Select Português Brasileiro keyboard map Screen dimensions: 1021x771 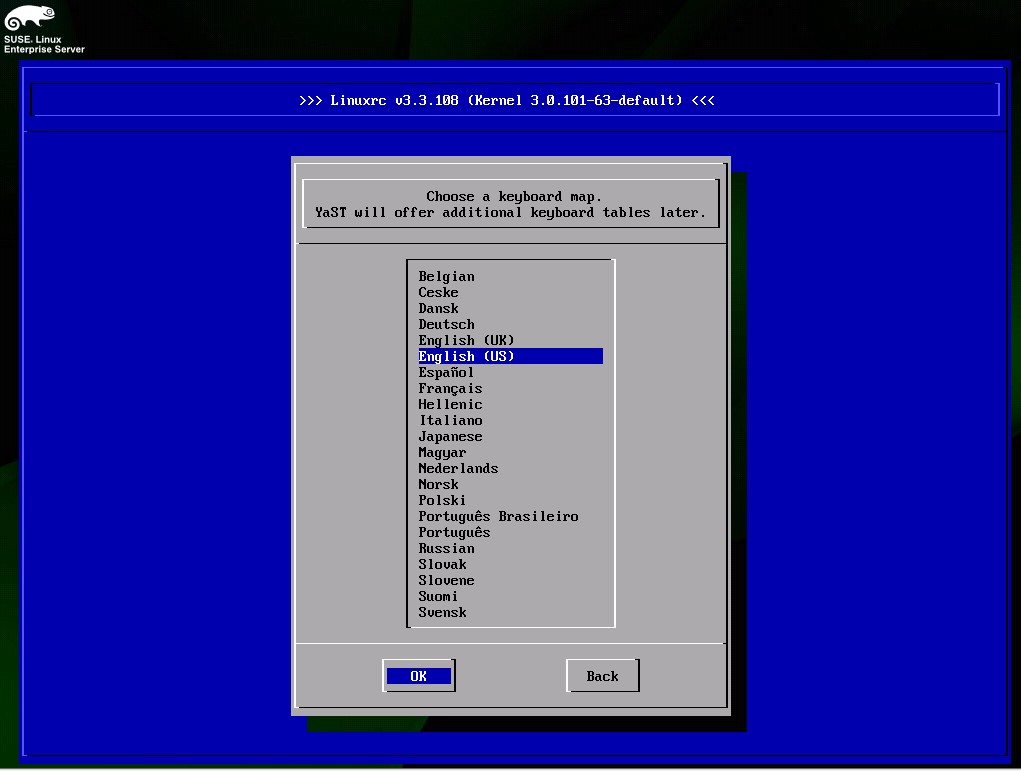(x=498, y=517)
